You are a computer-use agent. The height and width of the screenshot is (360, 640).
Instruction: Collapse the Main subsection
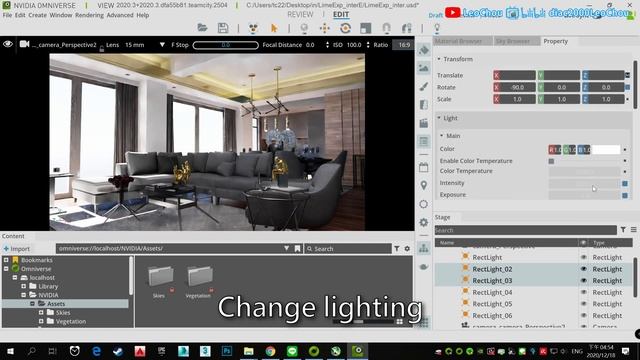(x=442, y=136)
